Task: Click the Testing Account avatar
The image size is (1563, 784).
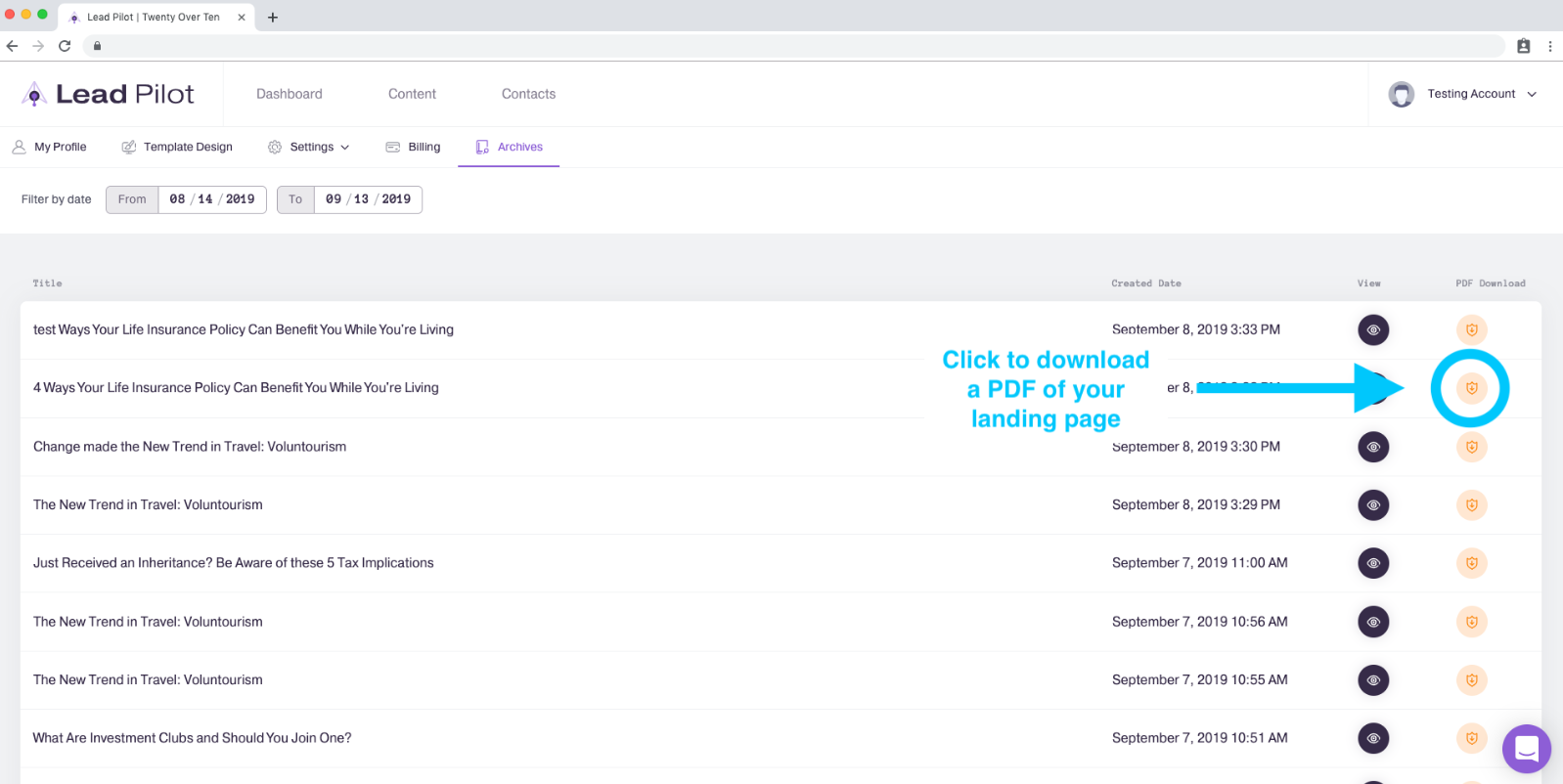Action: click(1402, 94)
